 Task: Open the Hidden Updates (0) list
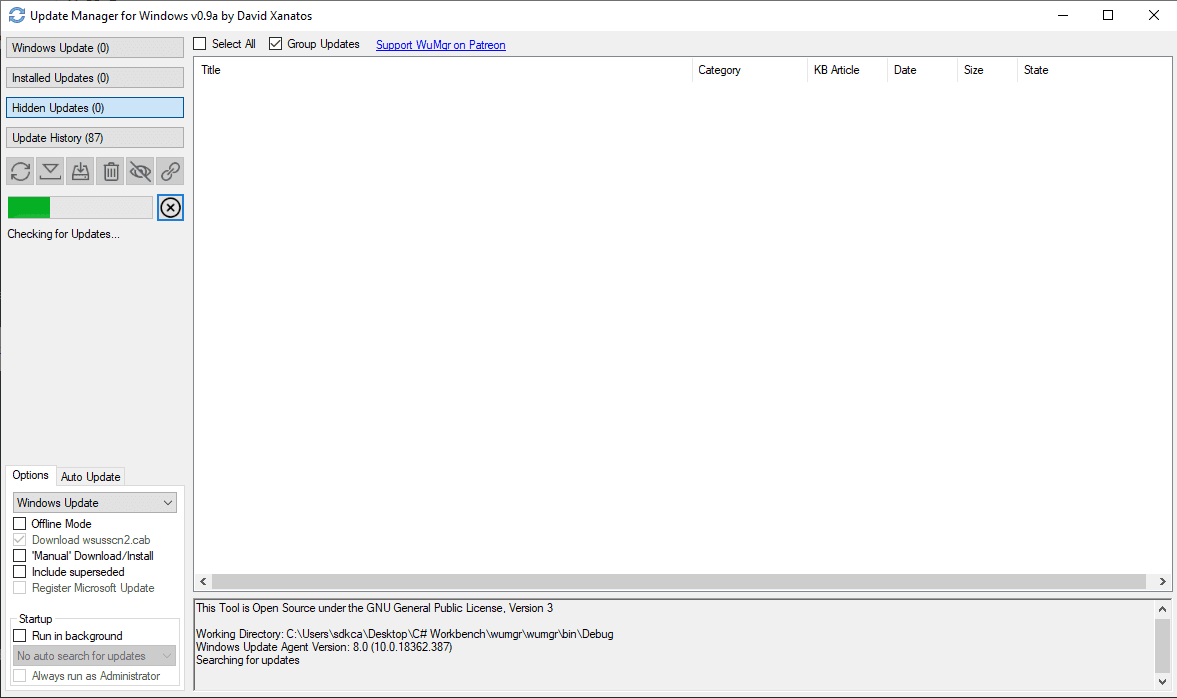point(95,107)
